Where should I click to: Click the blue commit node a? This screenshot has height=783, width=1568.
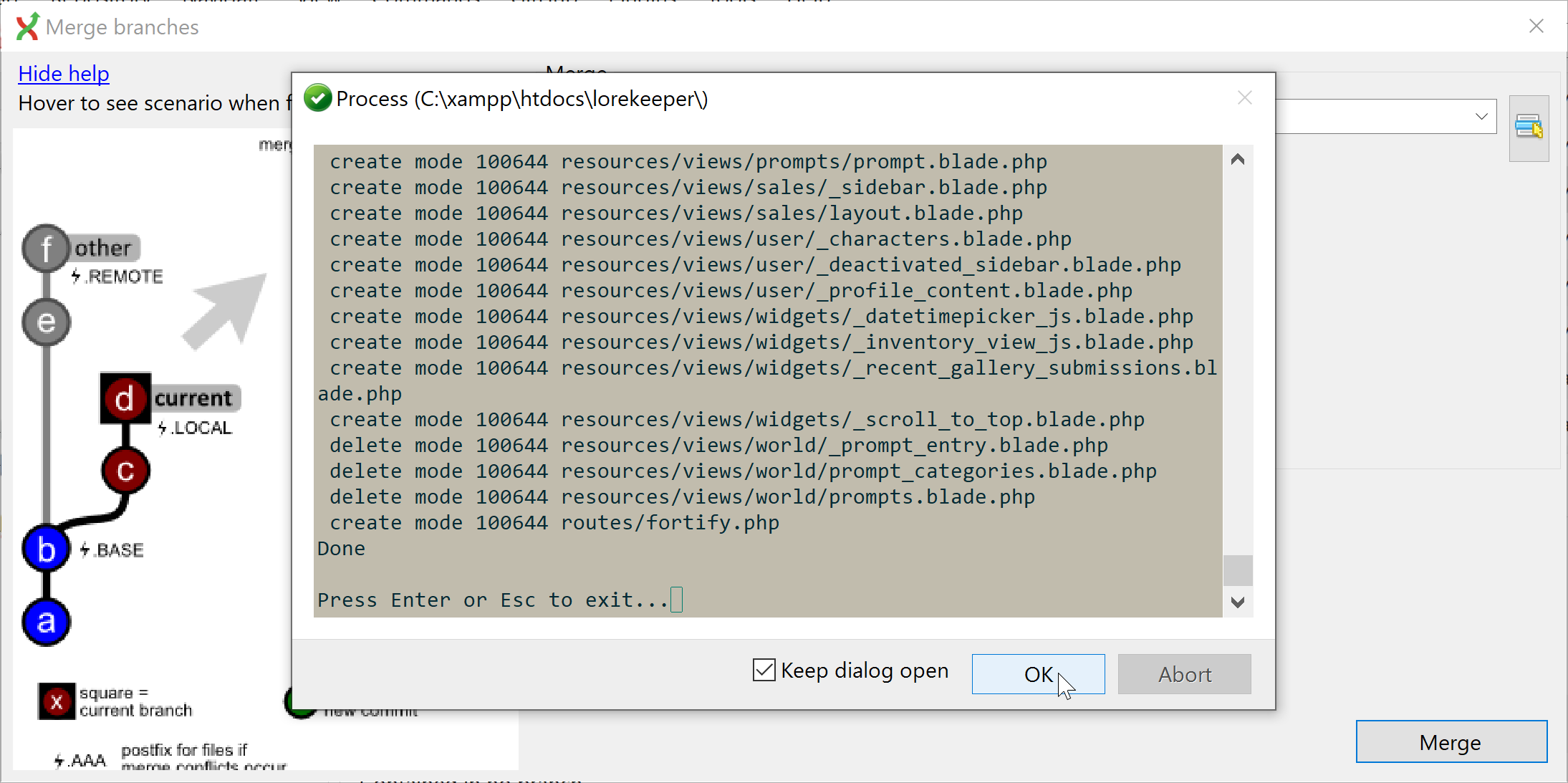(x=46, y=622)
